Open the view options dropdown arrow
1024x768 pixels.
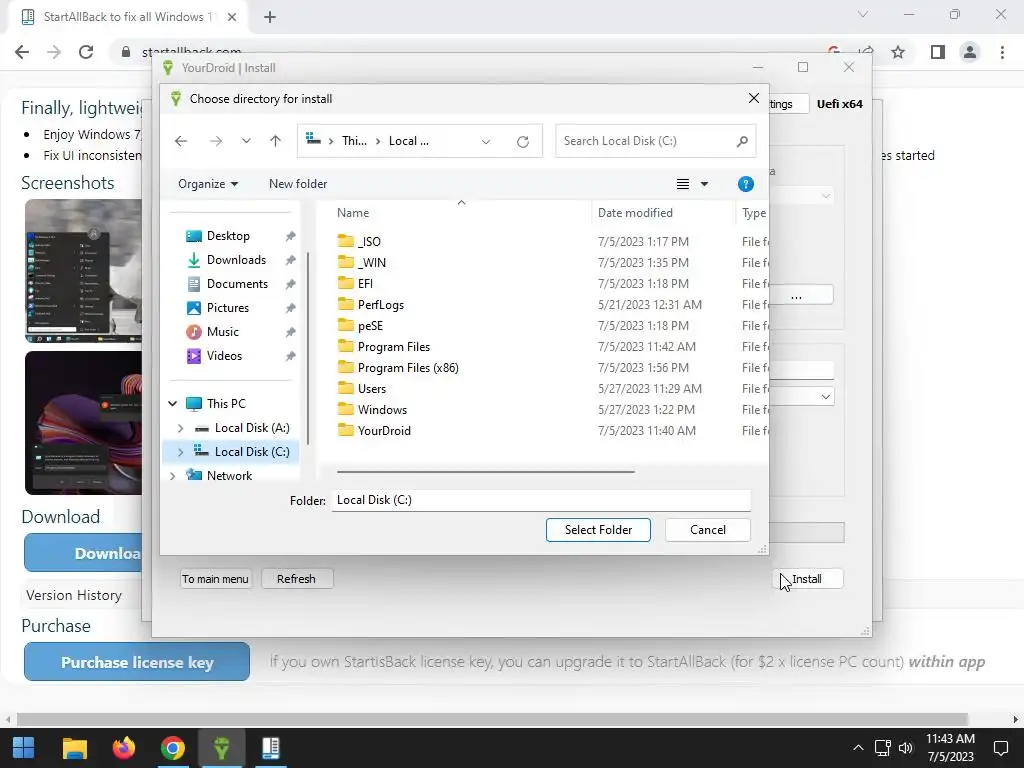click(x=704, y=184)
